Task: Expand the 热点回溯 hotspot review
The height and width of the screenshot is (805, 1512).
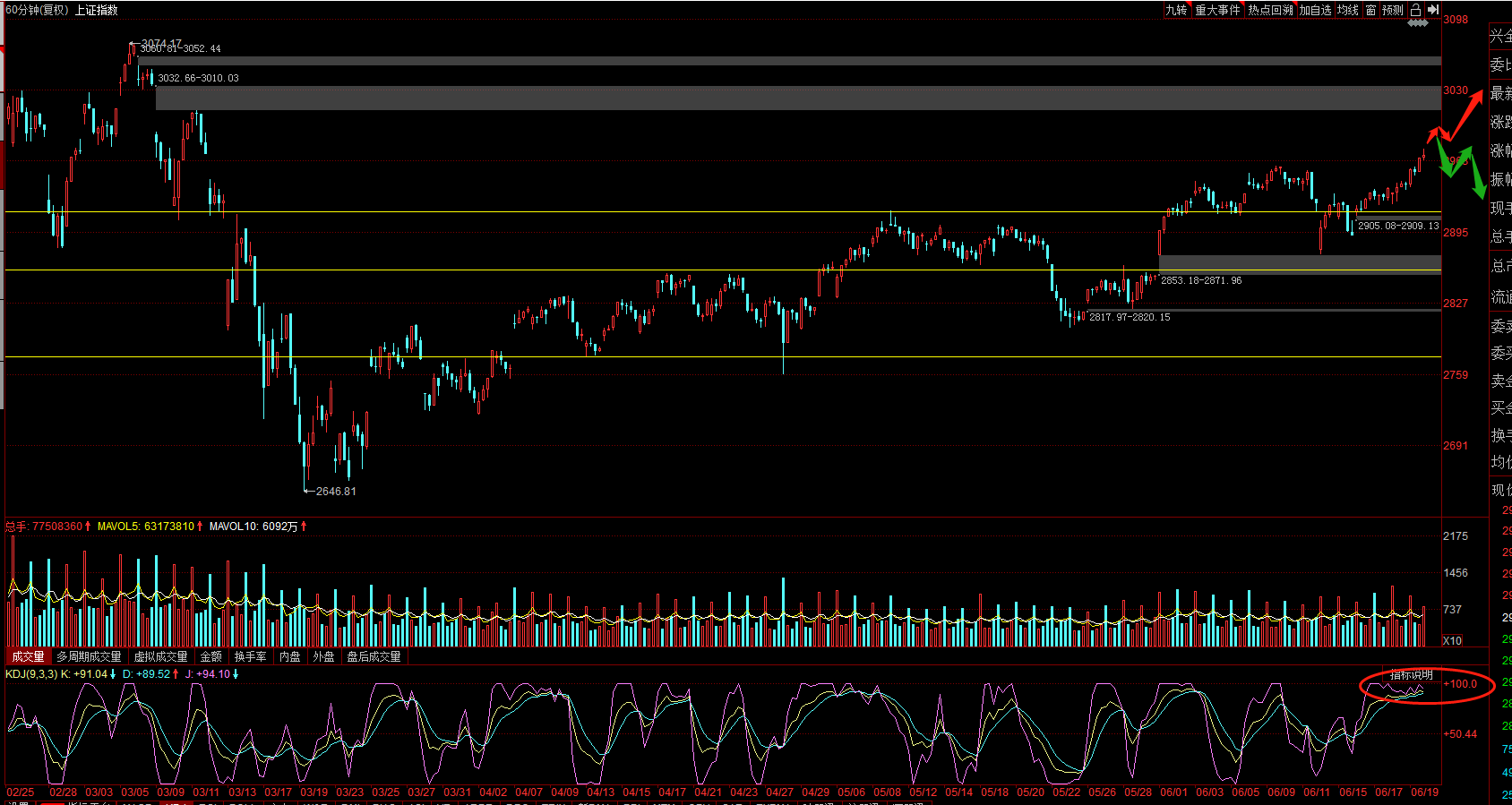Action: click(x=1270, y=10)
